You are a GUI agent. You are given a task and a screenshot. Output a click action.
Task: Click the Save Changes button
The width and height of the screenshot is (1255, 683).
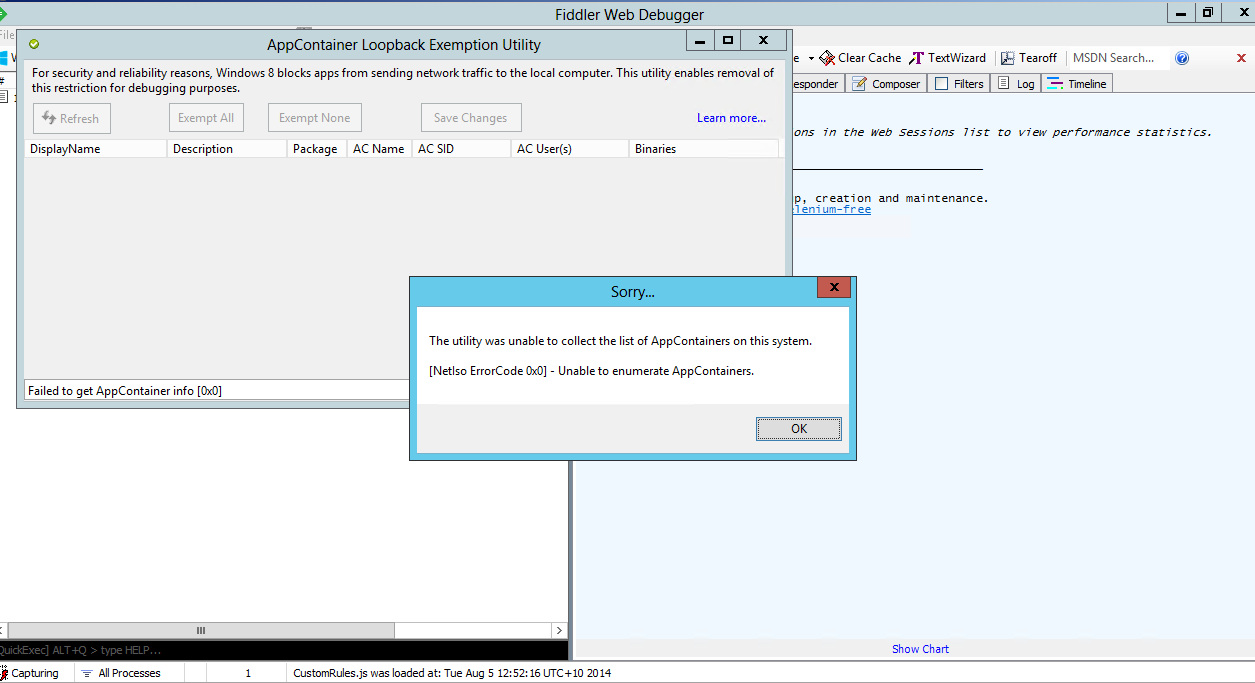471,118
